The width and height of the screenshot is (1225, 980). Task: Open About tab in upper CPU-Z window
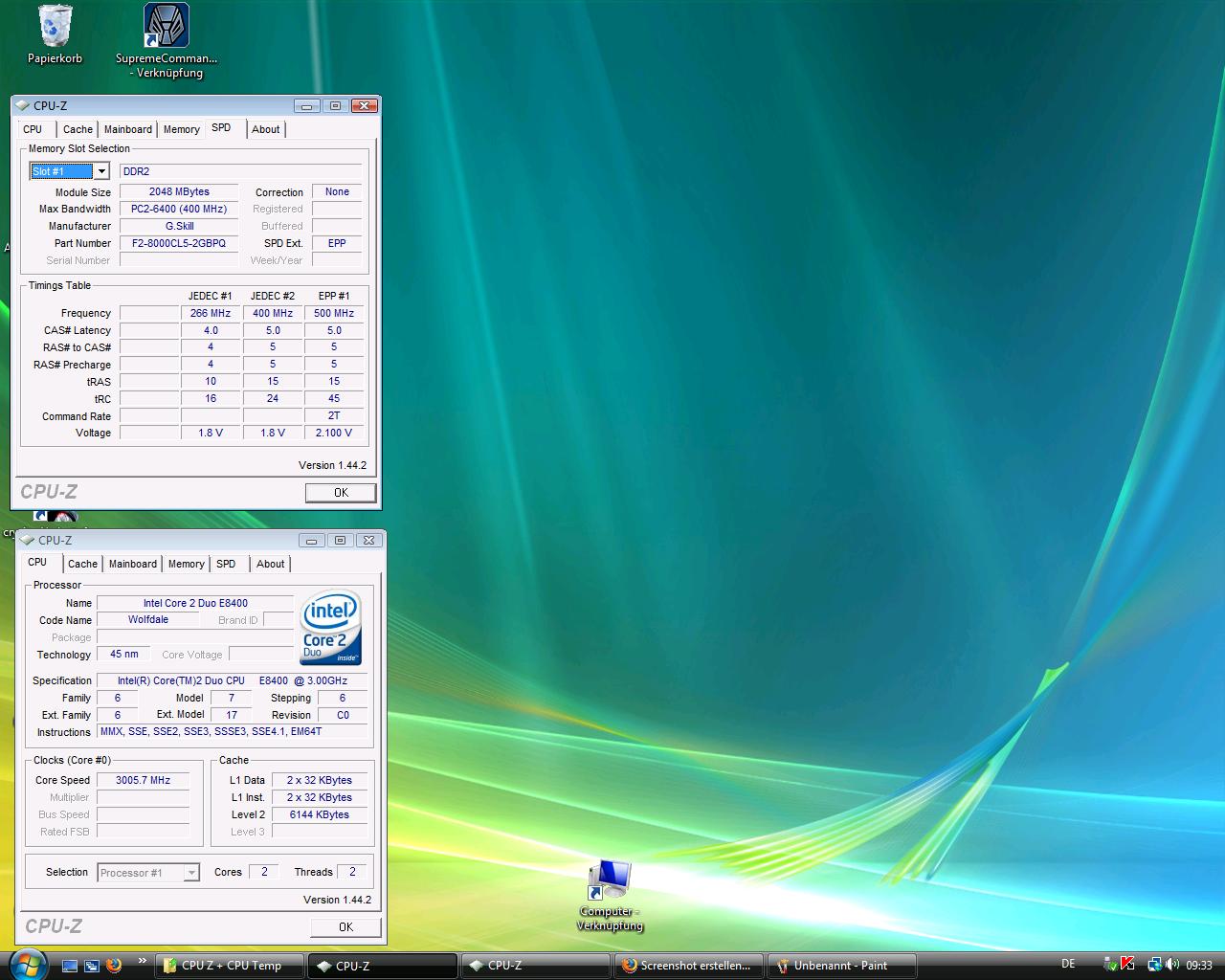(266, 129)
